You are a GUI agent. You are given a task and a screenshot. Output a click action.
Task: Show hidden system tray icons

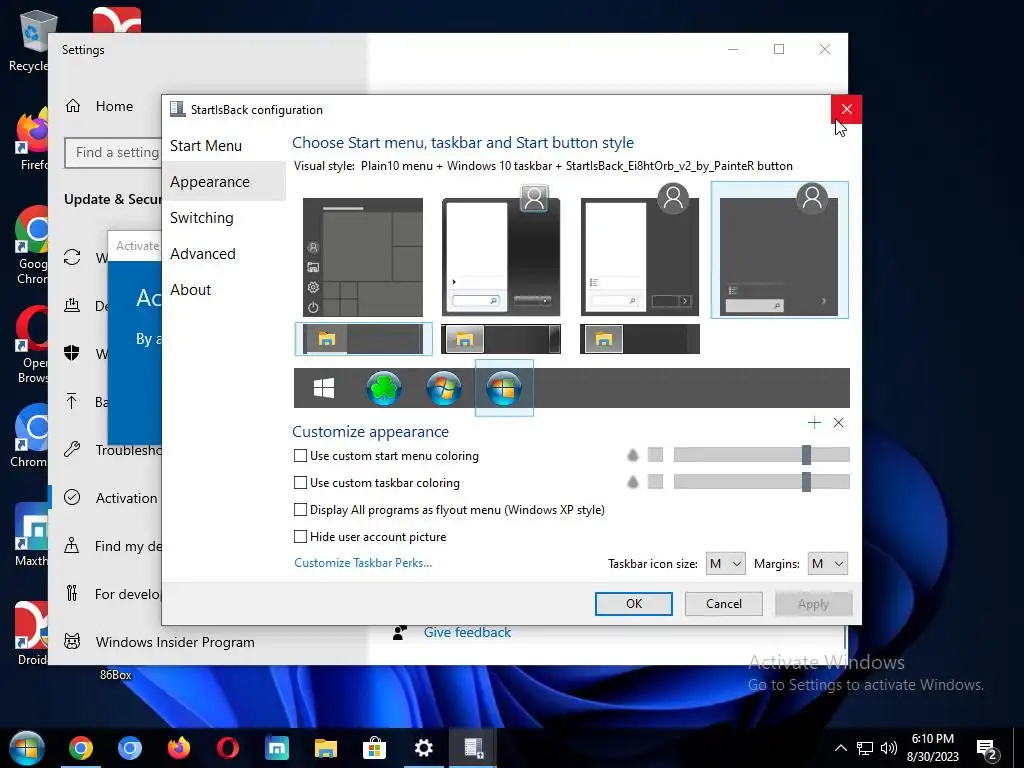(x=840, y=748)
